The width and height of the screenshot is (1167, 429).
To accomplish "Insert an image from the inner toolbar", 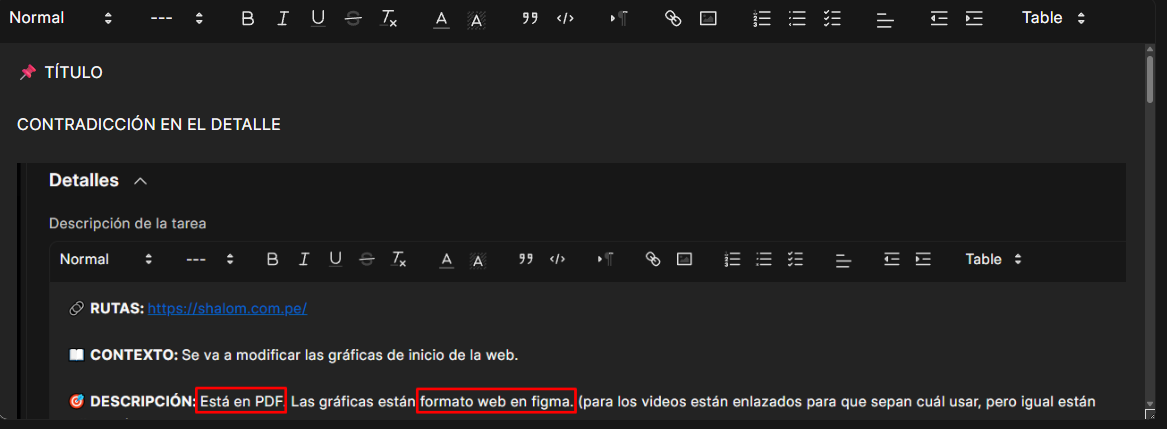I will pos(684,259).
